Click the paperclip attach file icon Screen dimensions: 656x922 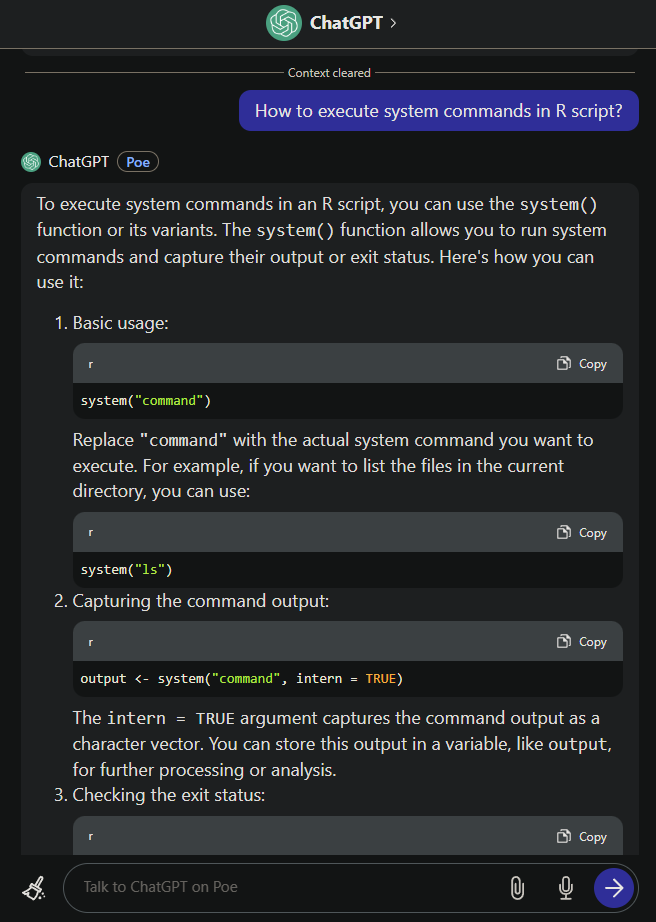pyautogui.click(x=517, y=888)
